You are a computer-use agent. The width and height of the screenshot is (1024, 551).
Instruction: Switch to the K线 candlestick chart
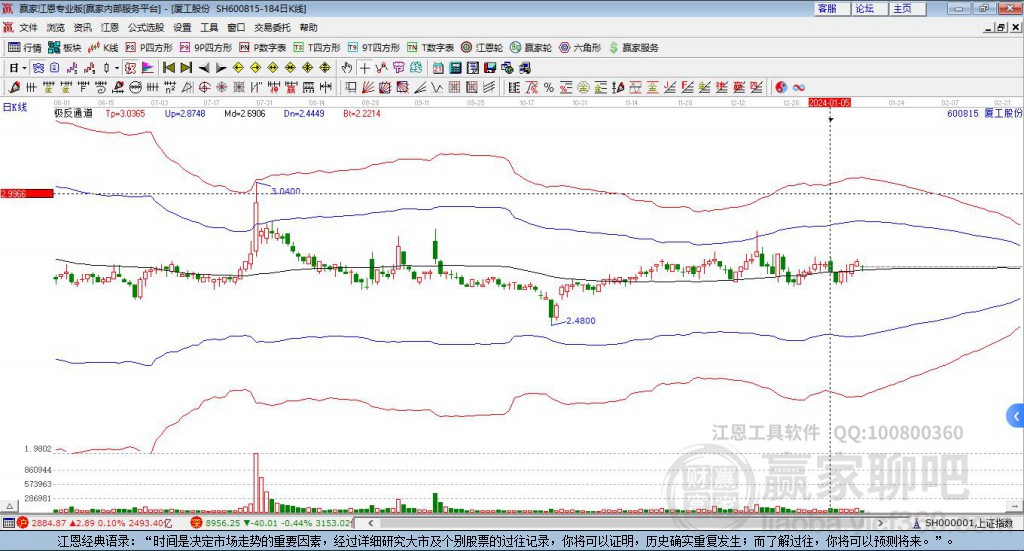(103, 48)
